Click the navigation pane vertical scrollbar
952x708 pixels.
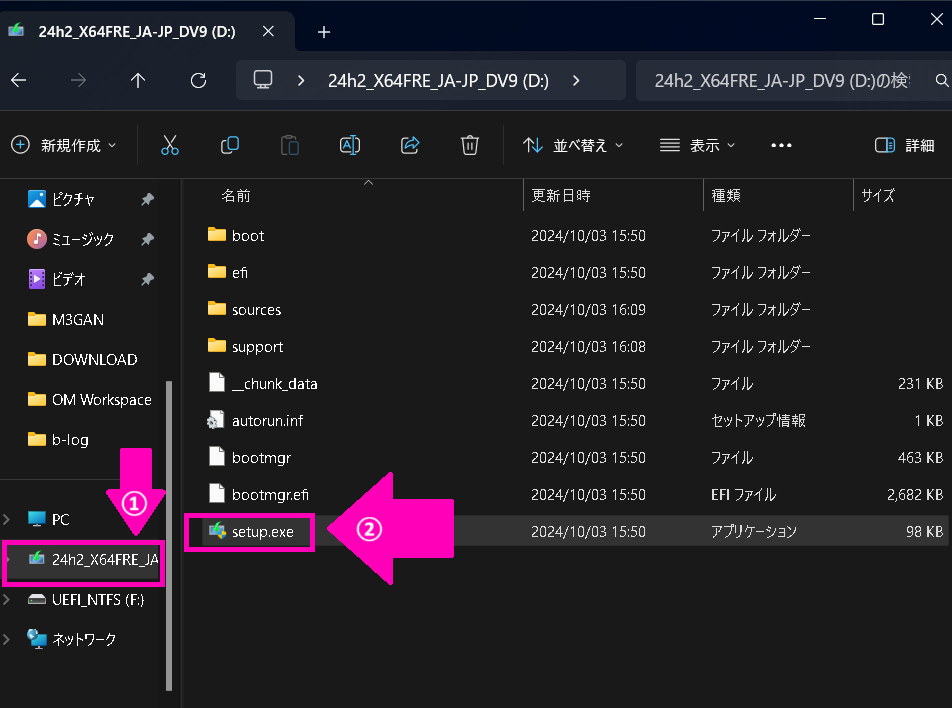[x=169, y=535]
